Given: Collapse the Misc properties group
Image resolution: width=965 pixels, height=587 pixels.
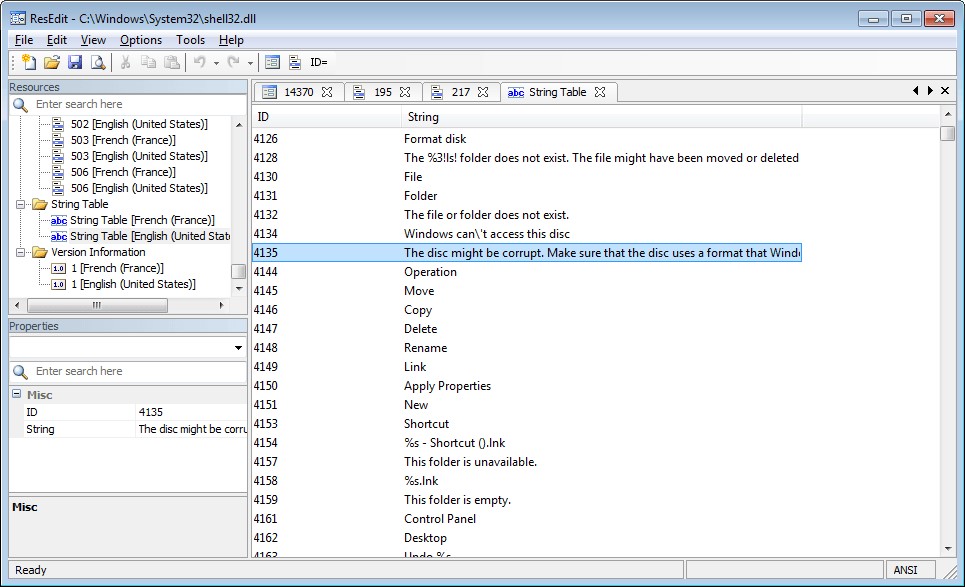Looking at the screenshot, I should click(16, 394).
